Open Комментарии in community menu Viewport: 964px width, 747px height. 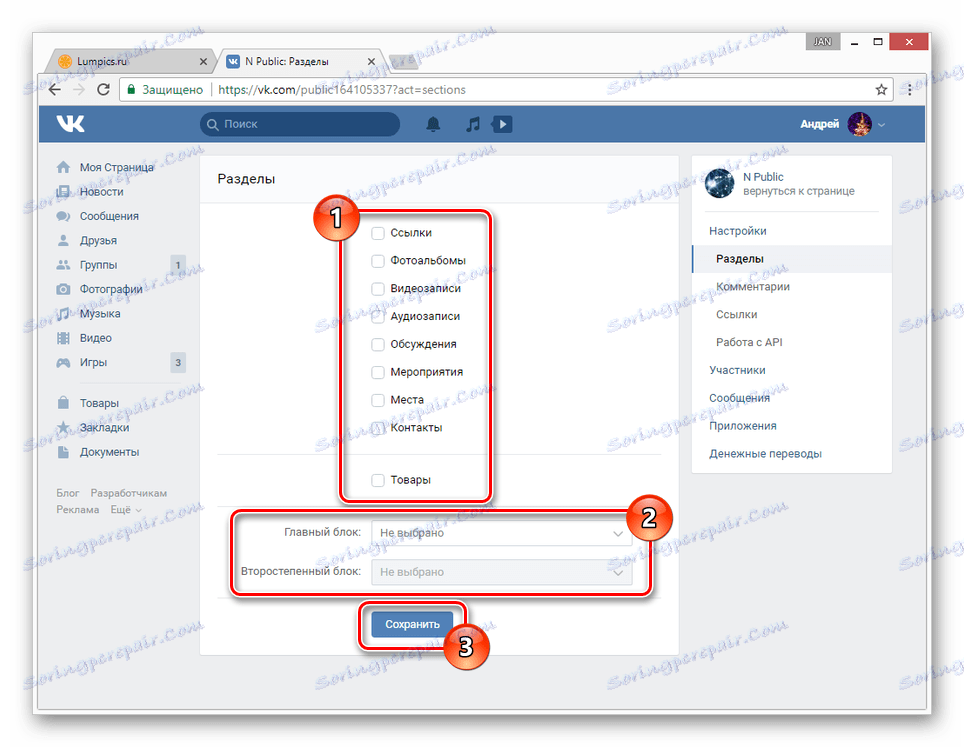[753, 287]
